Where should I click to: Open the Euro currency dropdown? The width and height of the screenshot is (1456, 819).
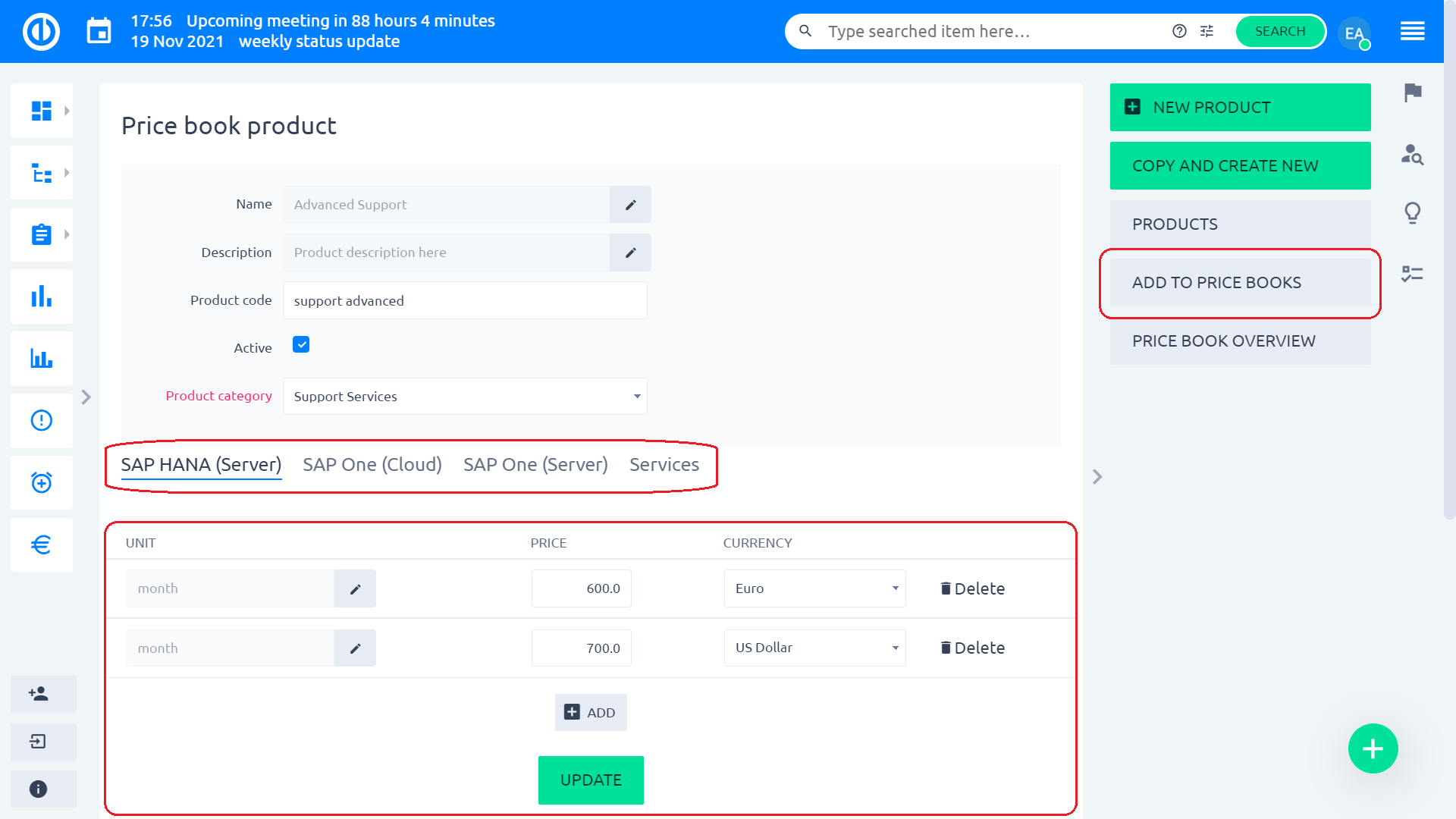(814, 588)
